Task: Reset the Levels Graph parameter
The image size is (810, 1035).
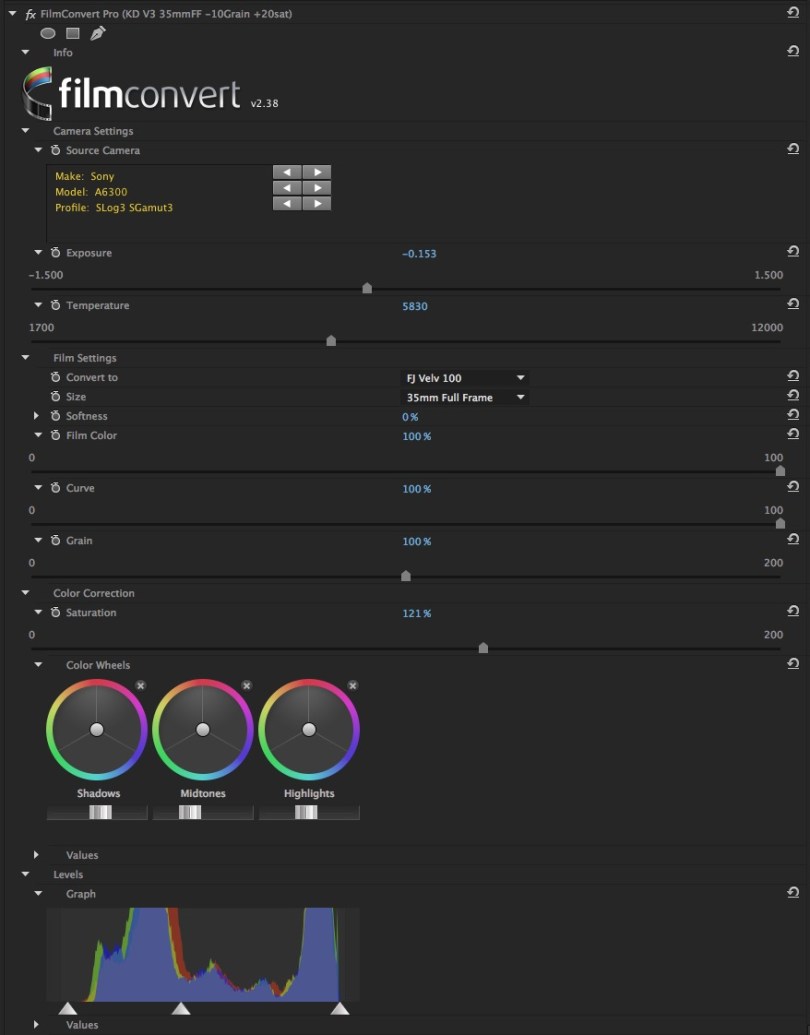Action: pyautogui.click(x=793, y=892)
